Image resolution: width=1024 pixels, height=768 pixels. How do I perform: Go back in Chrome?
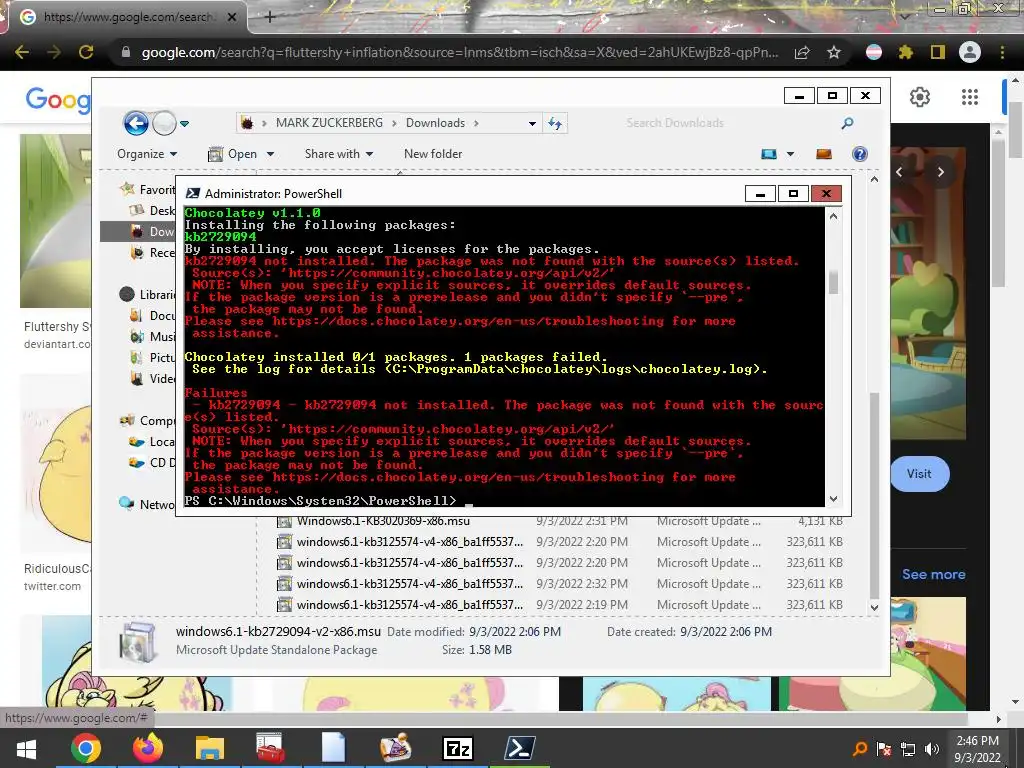[22, 52]
